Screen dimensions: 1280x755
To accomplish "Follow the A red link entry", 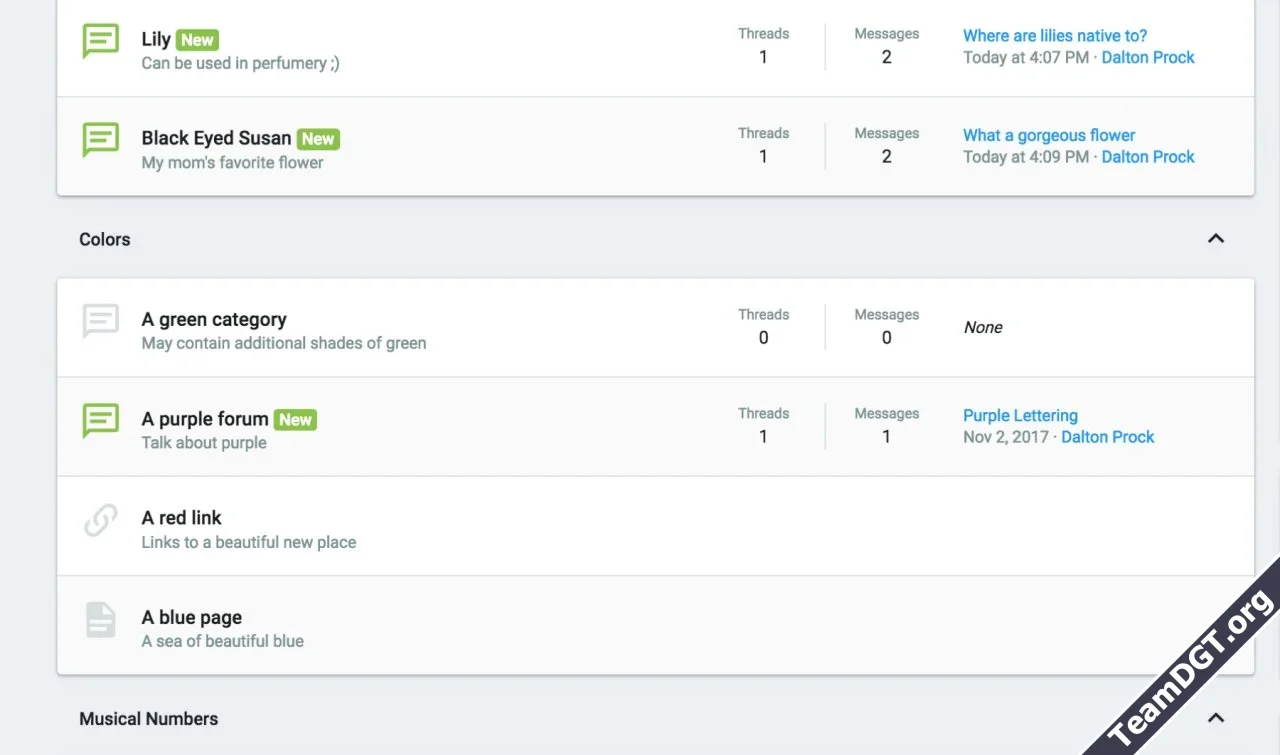I will tap(182, 518).
